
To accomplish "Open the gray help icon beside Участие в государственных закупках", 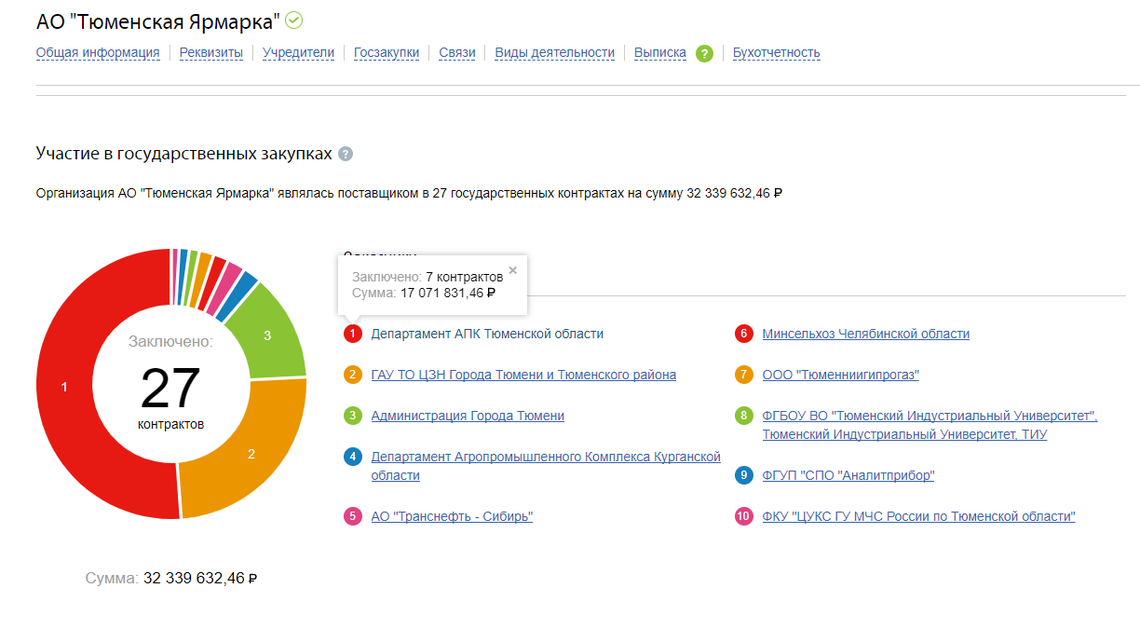I will (x=346, y=154).
